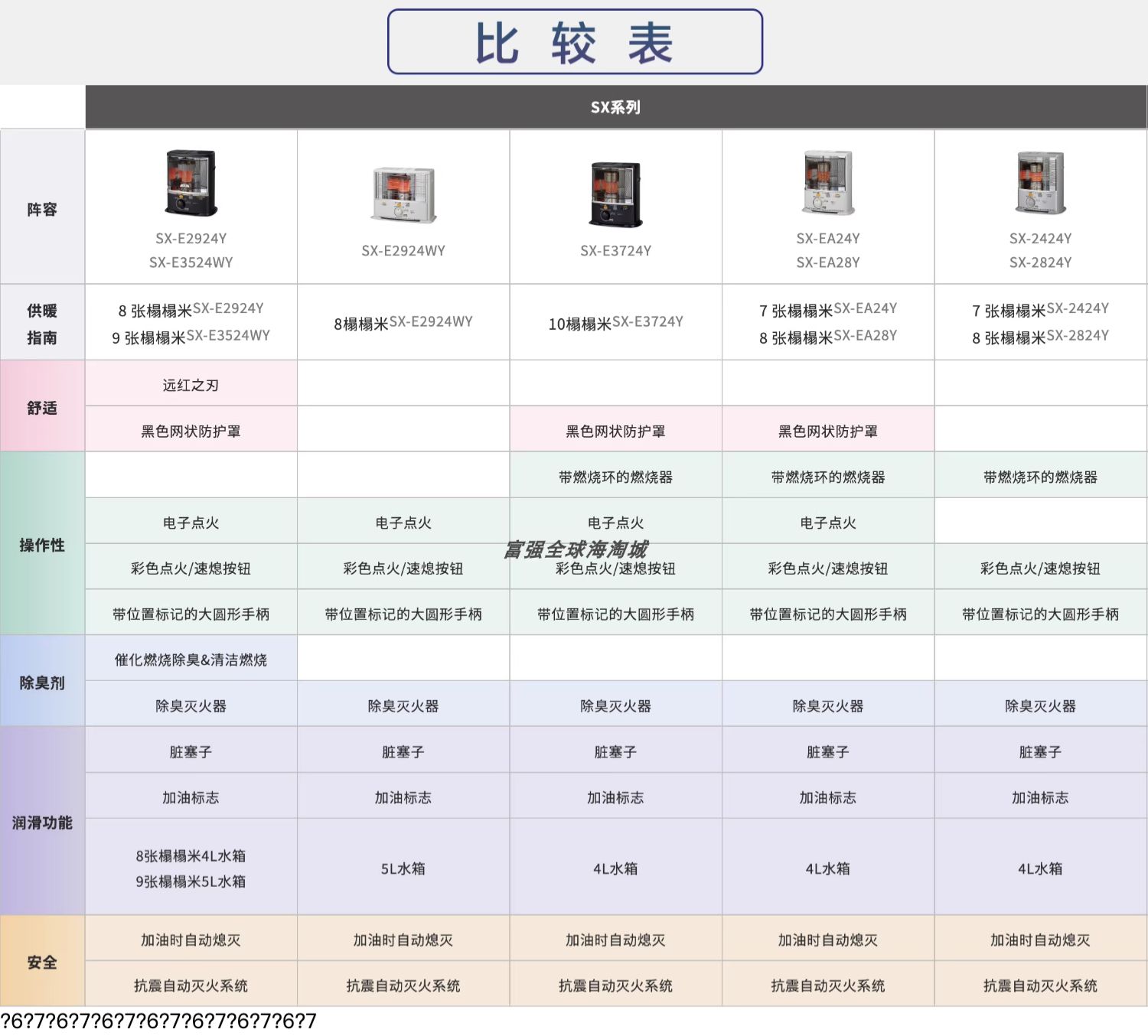Click 加油标志 in the SX-EA24Y column
Image resolution: width=1148 pixels, height=1036 pixels.
828,797
